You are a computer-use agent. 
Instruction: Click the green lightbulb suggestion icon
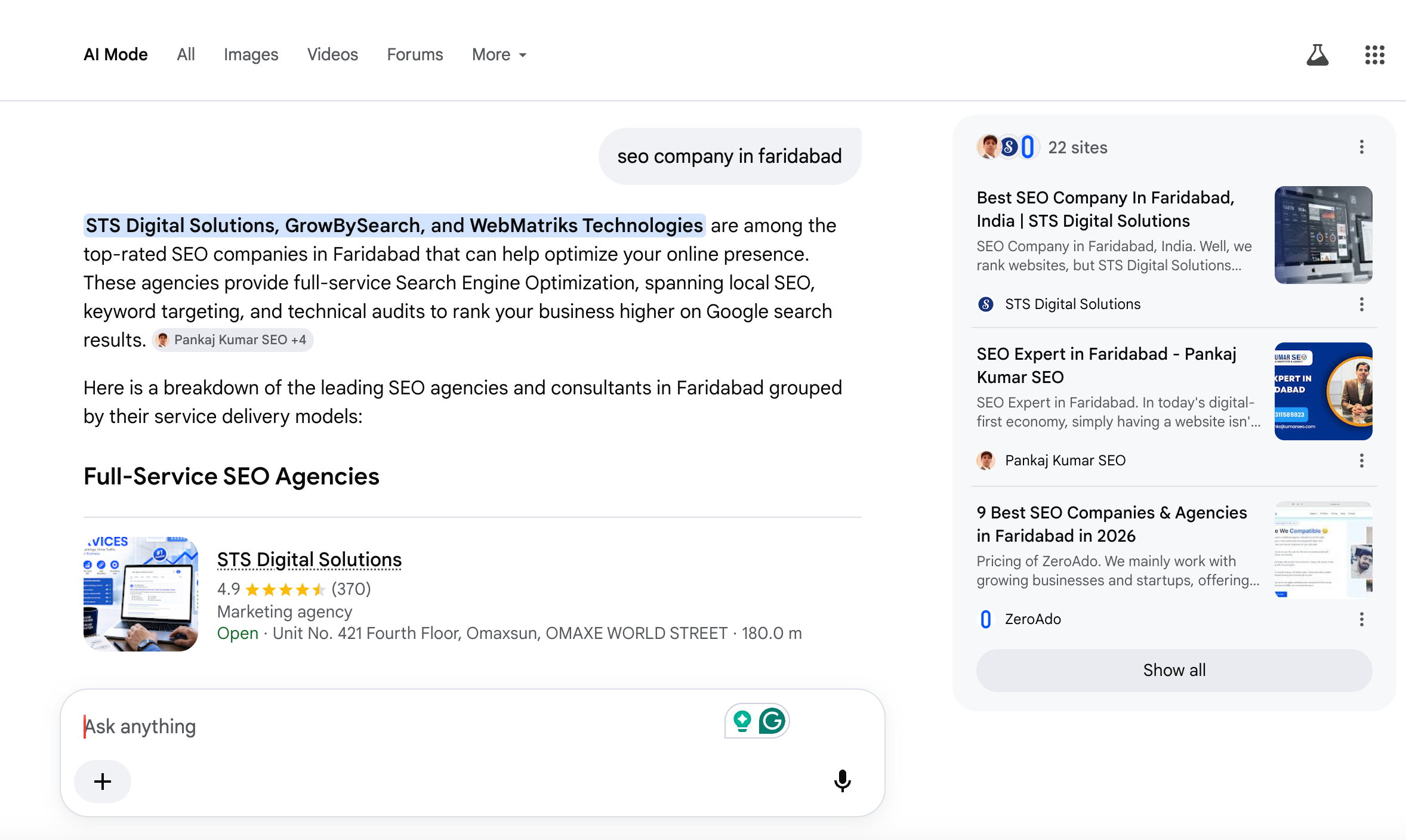click(742, 721)
